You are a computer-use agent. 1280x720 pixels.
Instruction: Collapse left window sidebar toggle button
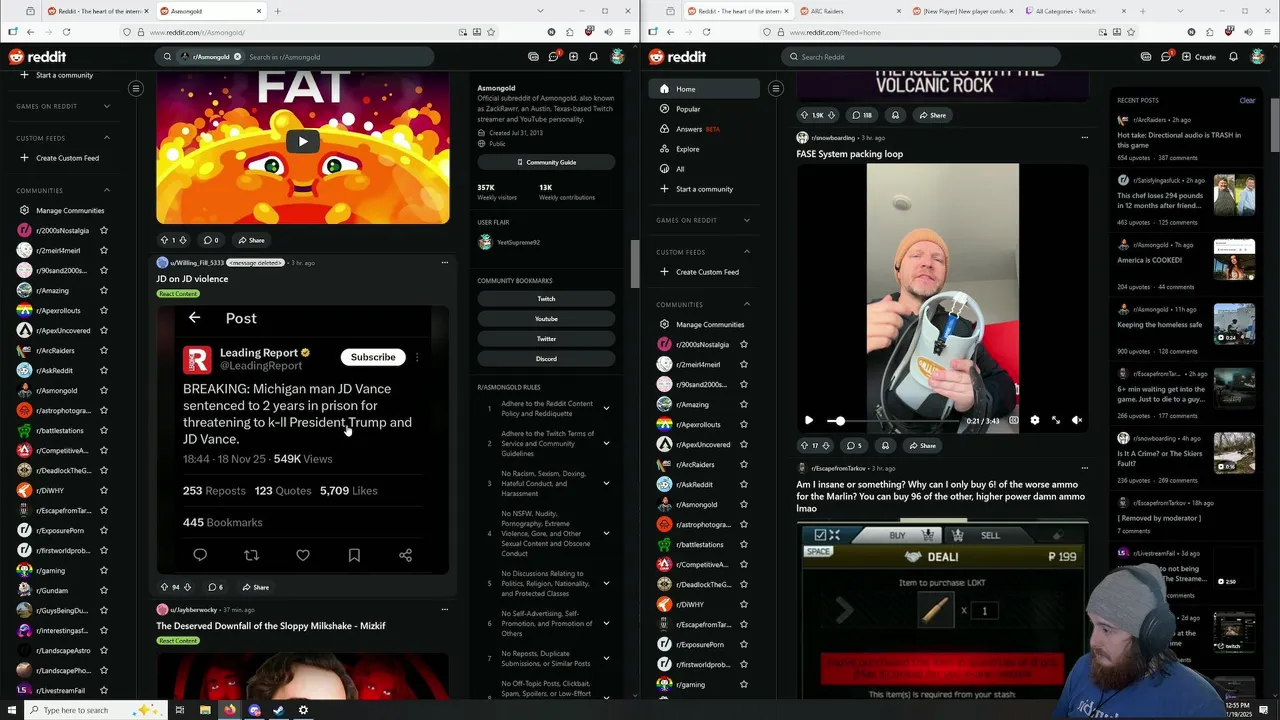click(x=136, y=89)
